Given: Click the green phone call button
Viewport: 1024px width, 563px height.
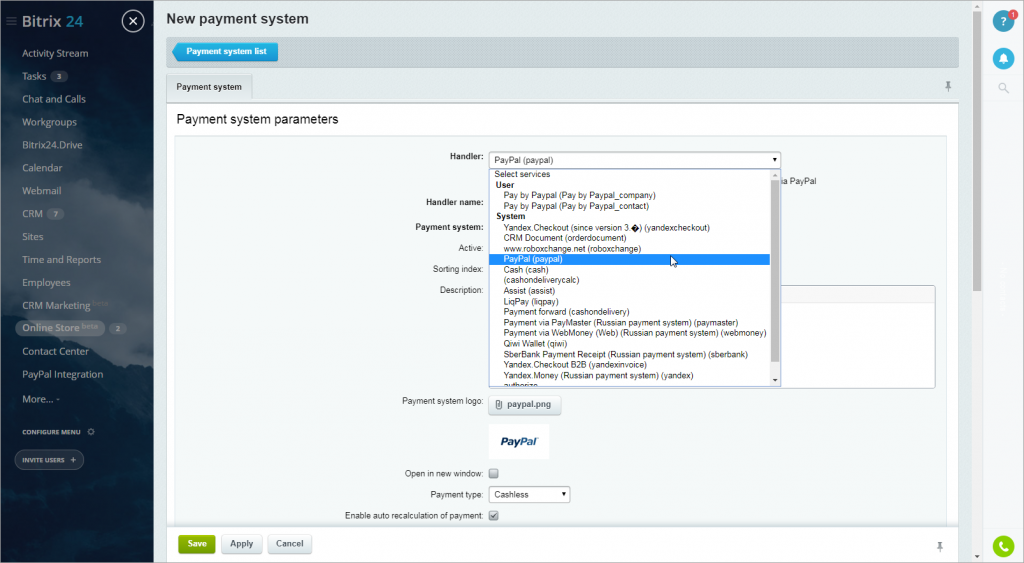Looking at the screenshot, I should pos(1003,546).
